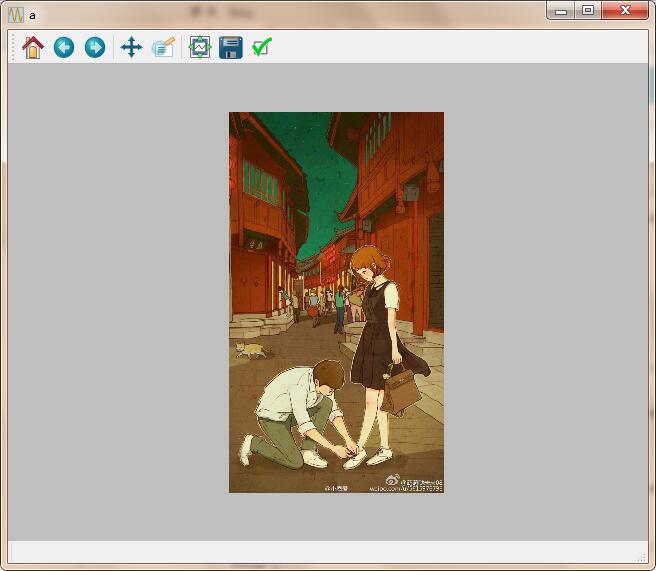Minimize the figure window

point(561,11)
